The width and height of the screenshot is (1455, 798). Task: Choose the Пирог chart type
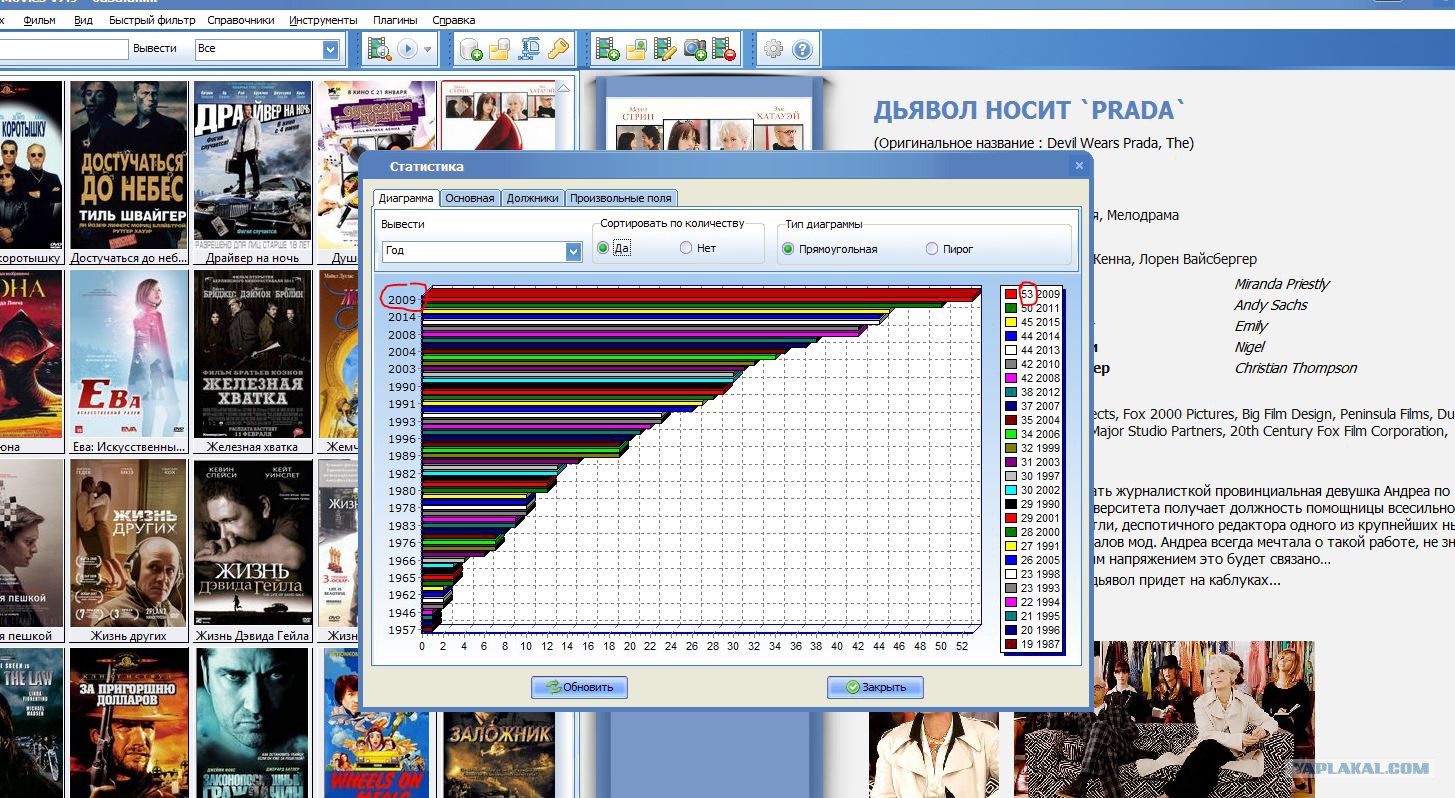pos(932,249)
